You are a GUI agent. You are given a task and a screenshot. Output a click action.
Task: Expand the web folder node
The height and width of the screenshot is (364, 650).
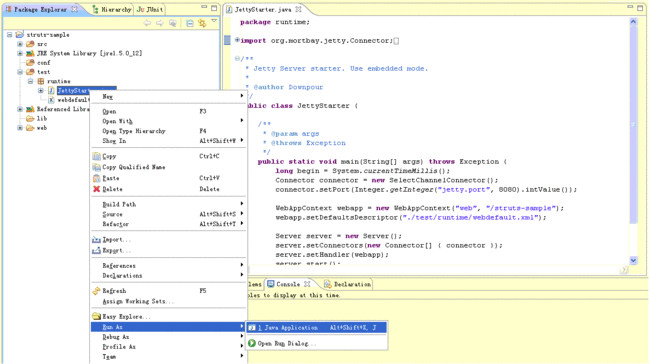pyautogui.click(x=20, y=128)
